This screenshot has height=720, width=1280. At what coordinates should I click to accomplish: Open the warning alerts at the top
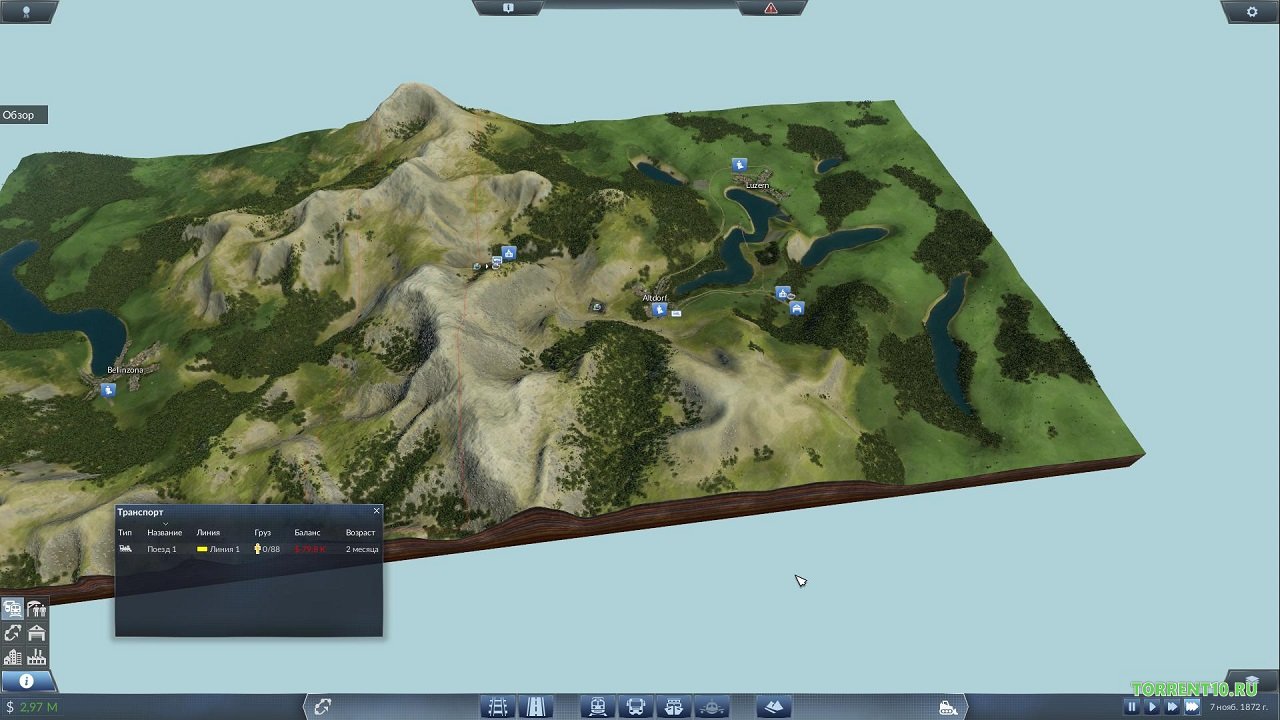coord(771,8)
